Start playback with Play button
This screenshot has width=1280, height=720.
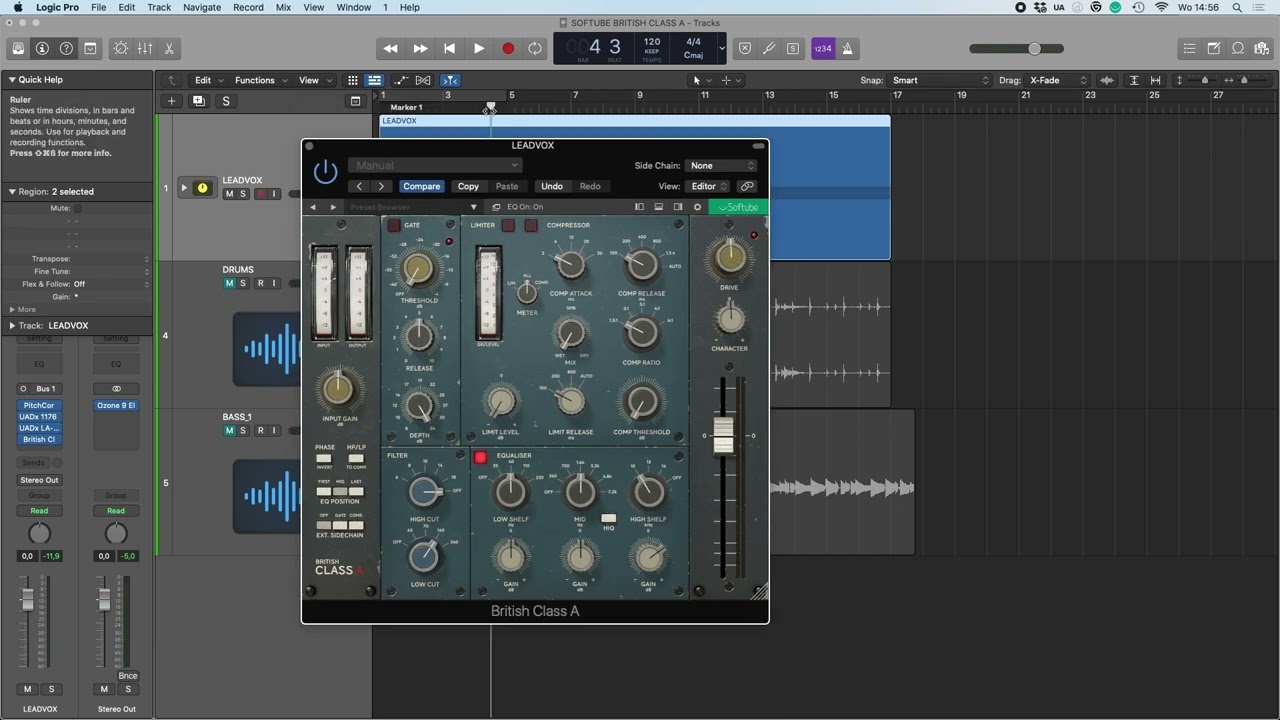click(x=479, y=48)
